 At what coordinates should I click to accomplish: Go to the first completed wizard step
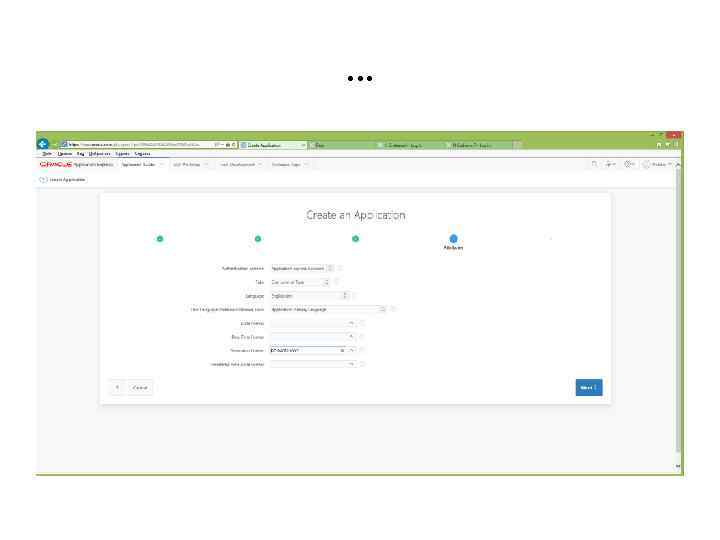pyautogui.click(x=160, y=239)
